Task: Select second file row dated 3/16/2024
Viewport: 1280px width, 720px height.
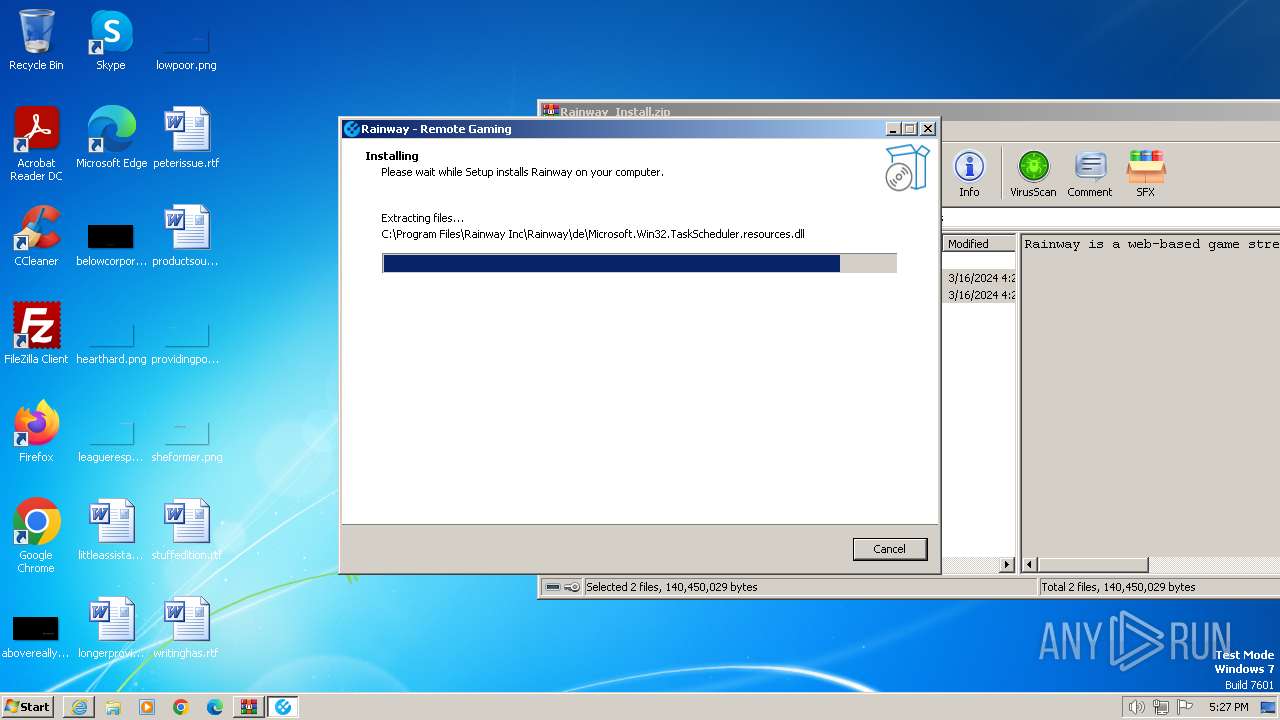Action: click(979, 295)
